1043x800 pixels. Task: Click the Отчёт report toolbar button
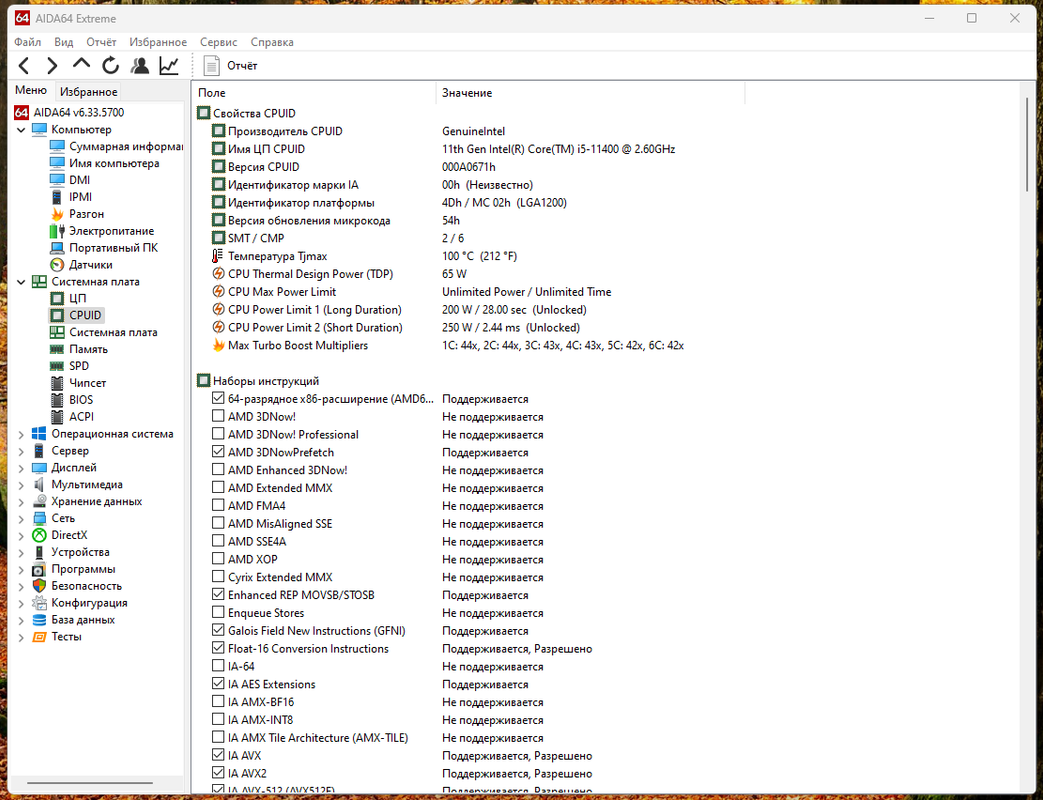[230, 66]
